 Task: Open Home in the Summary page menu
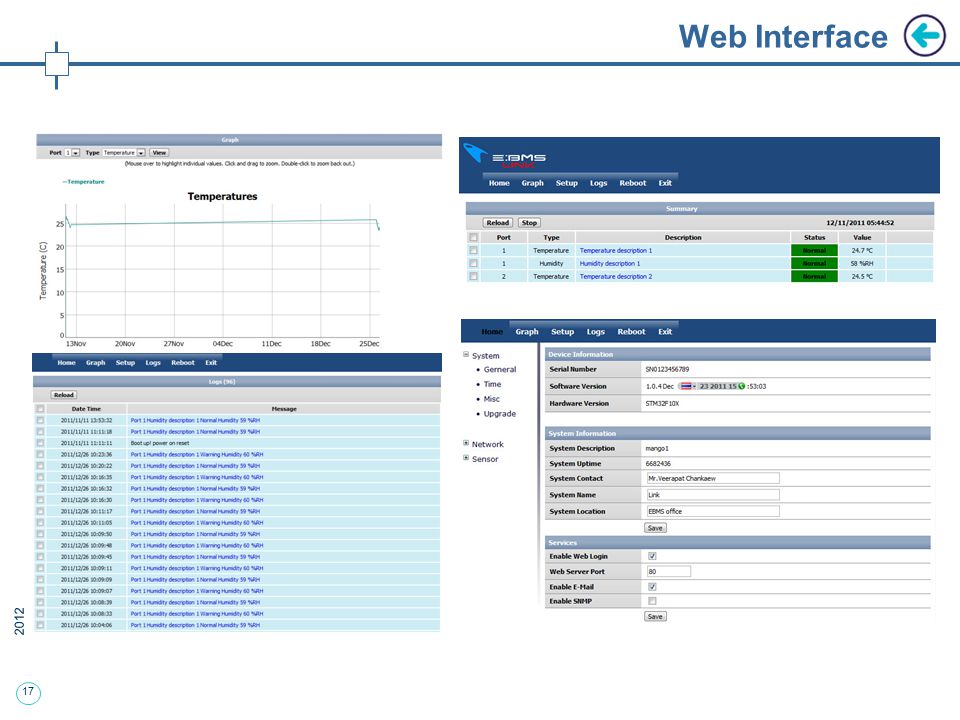point(499,183)
